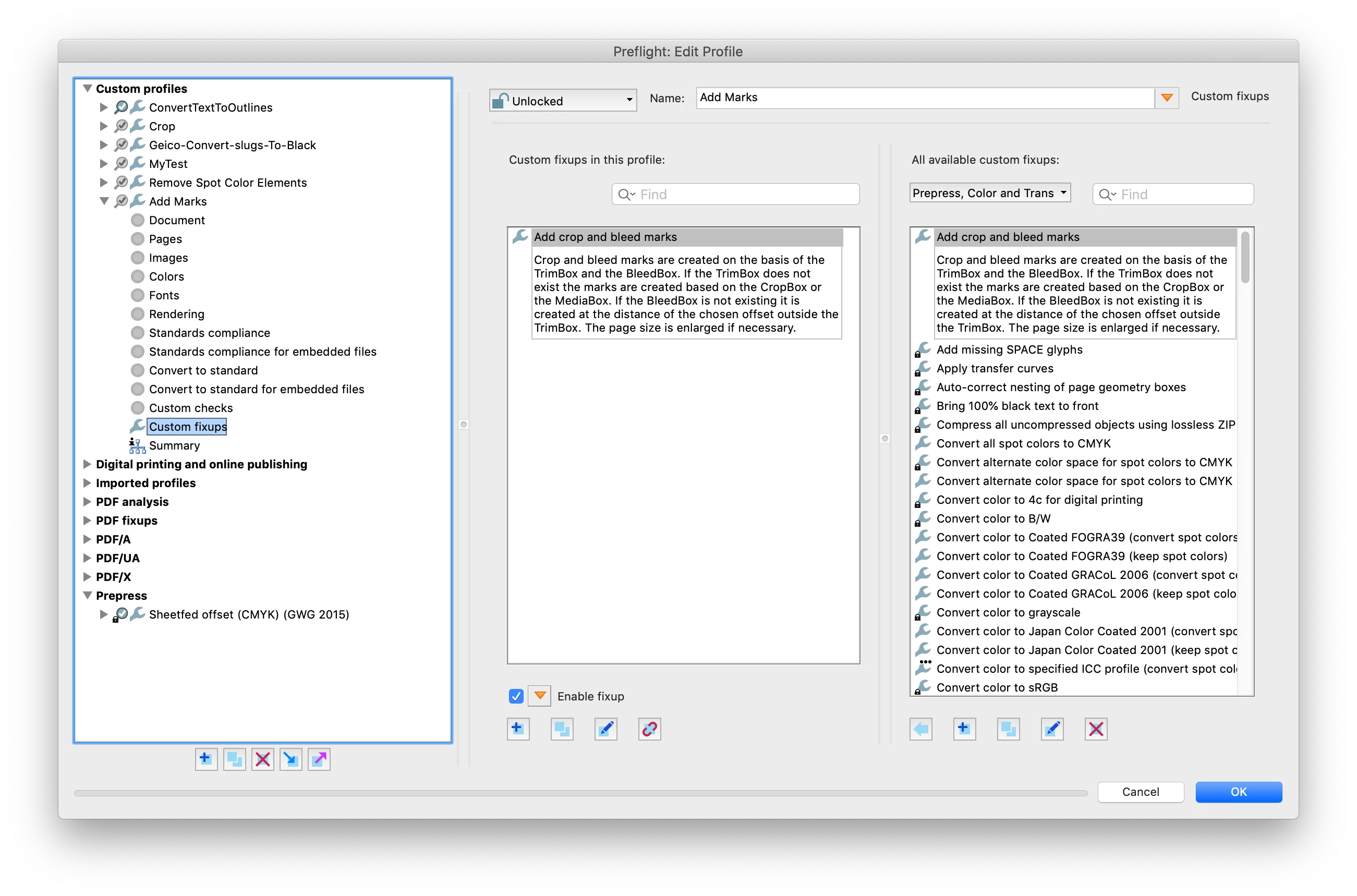
Task: Select the Custom checks tree item
Action: tap(191, 408)
